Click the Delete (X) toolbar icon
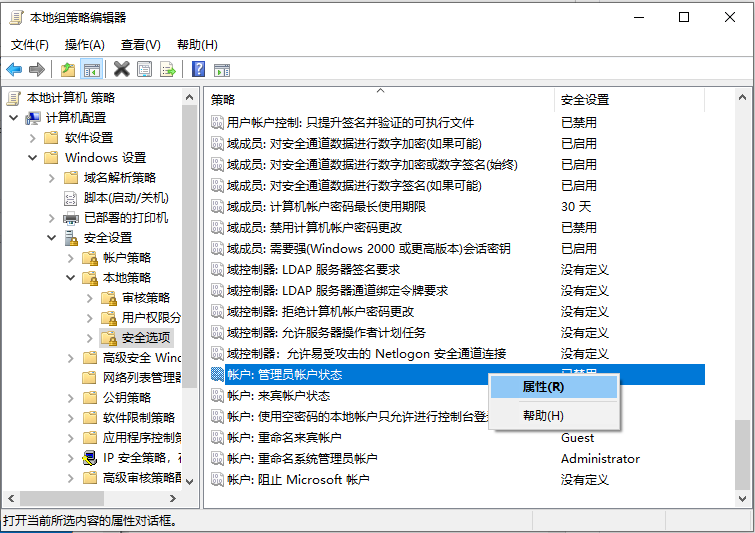Screen dimensions: 755x533 pyautogui.click(x=121, y=69)
